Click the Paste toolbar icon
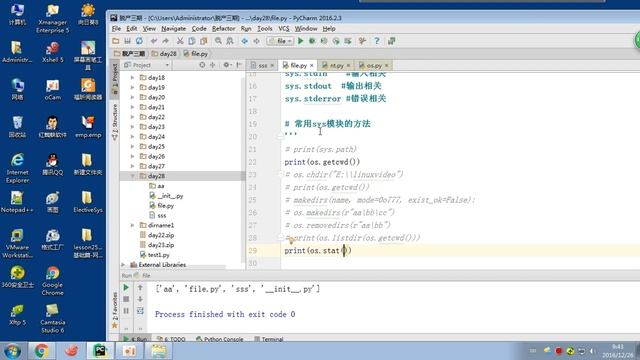 coord(203,41)
